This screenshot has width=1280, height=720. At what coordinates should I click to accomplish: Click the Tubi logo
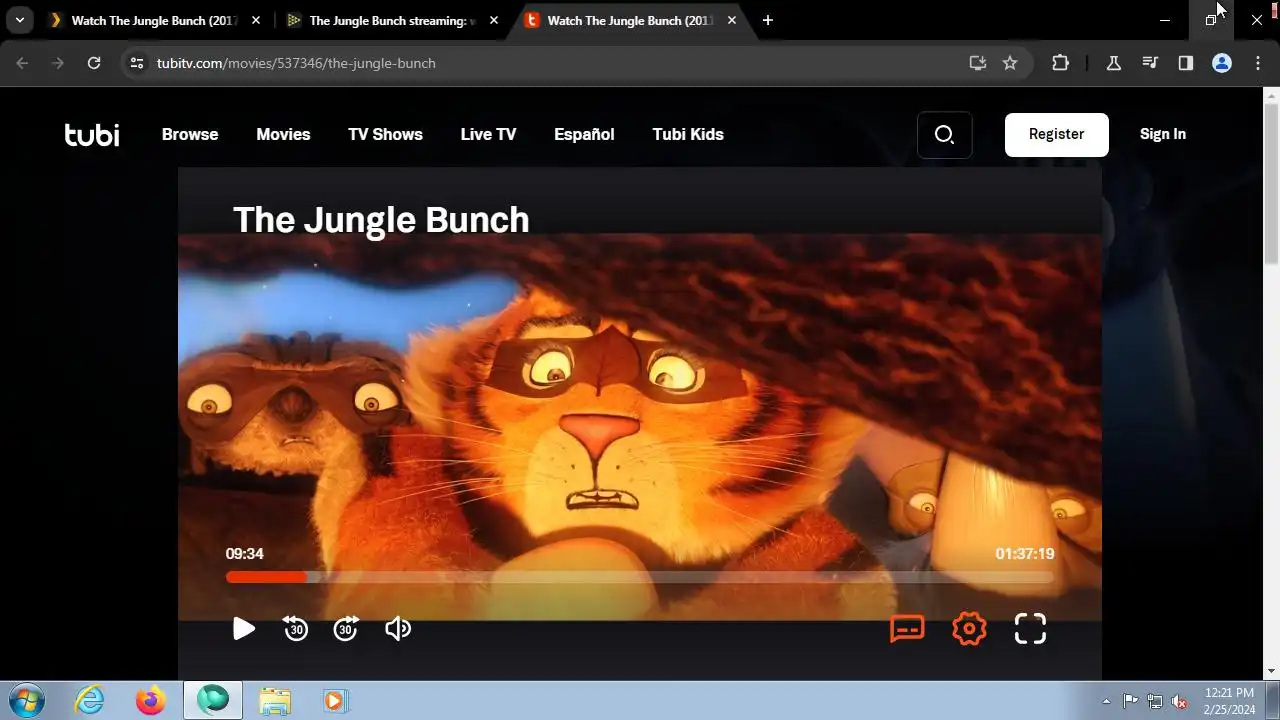[92, 134]
